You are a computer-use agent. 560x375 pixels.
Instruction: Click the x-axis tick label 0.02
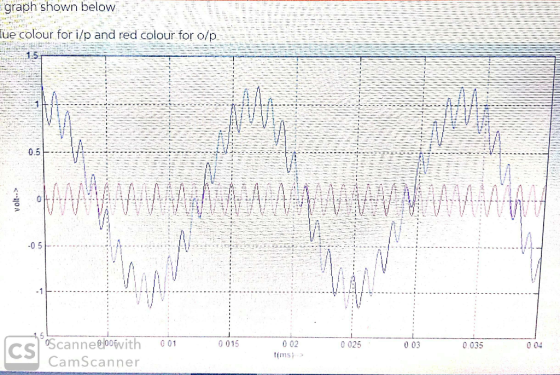point(290,344)
